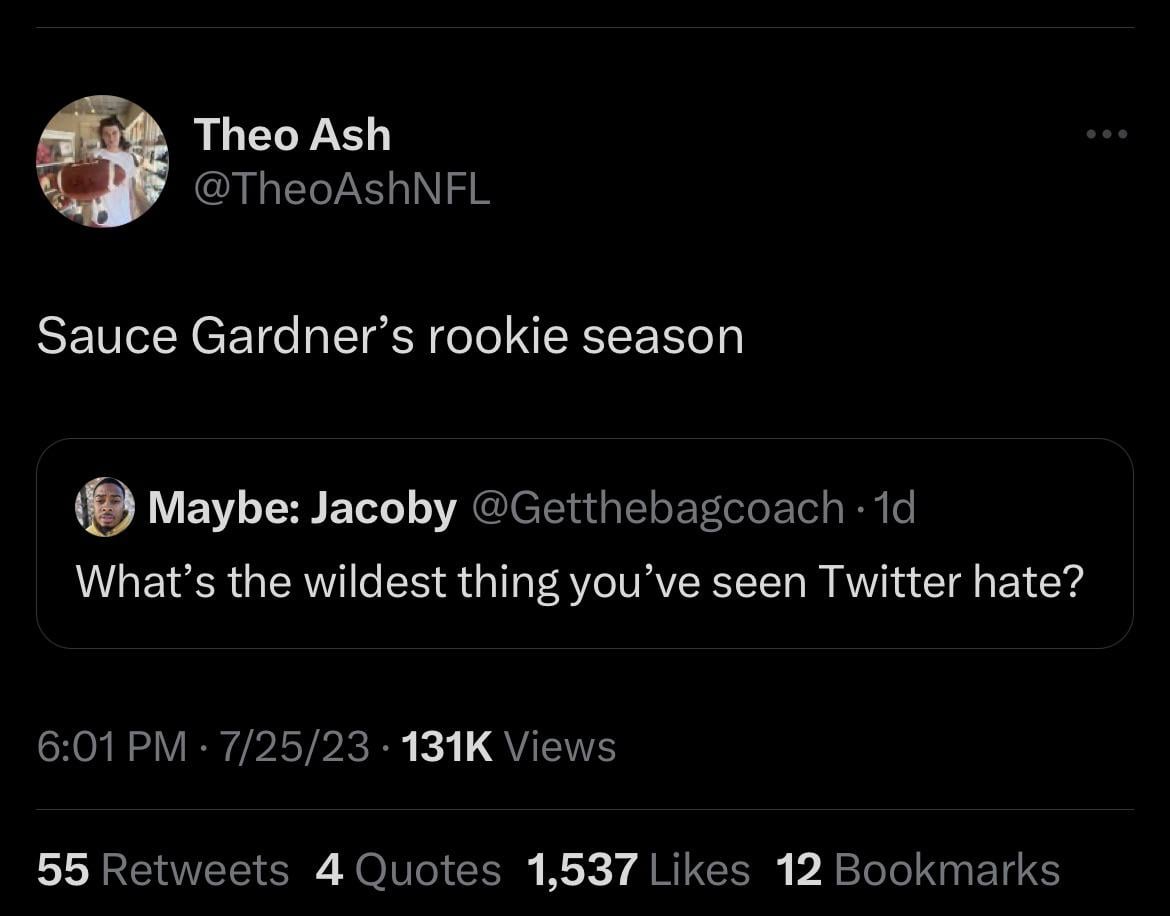Open Maybe: Jacoby's display name
The image size is (1170, 916).
[x=300, y=506]
